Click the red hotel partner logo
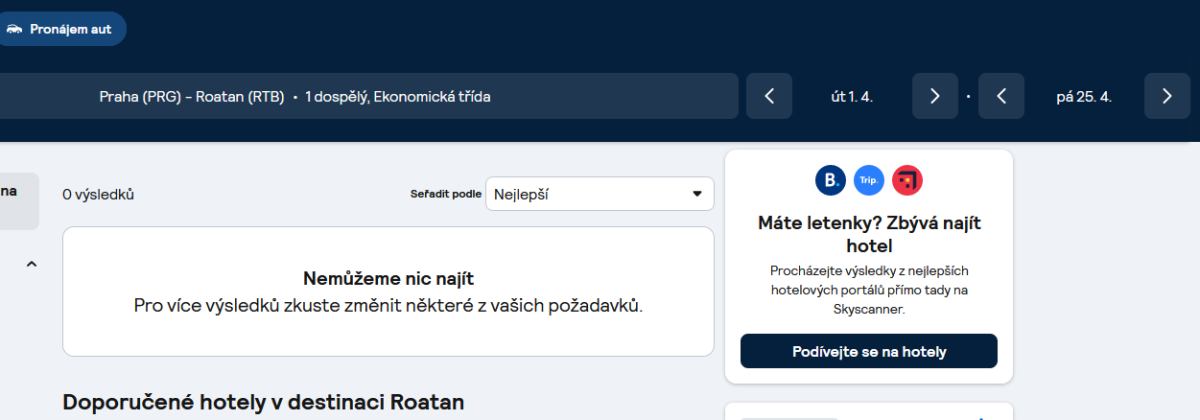 [907, 180]
